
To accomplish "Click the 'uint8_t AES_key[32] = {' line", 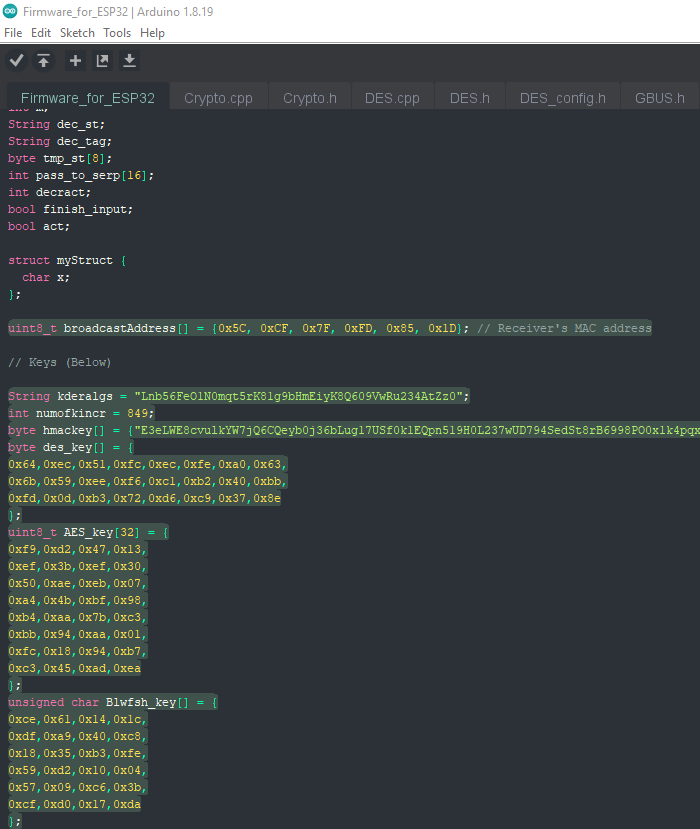I will [x=88, y=532].
